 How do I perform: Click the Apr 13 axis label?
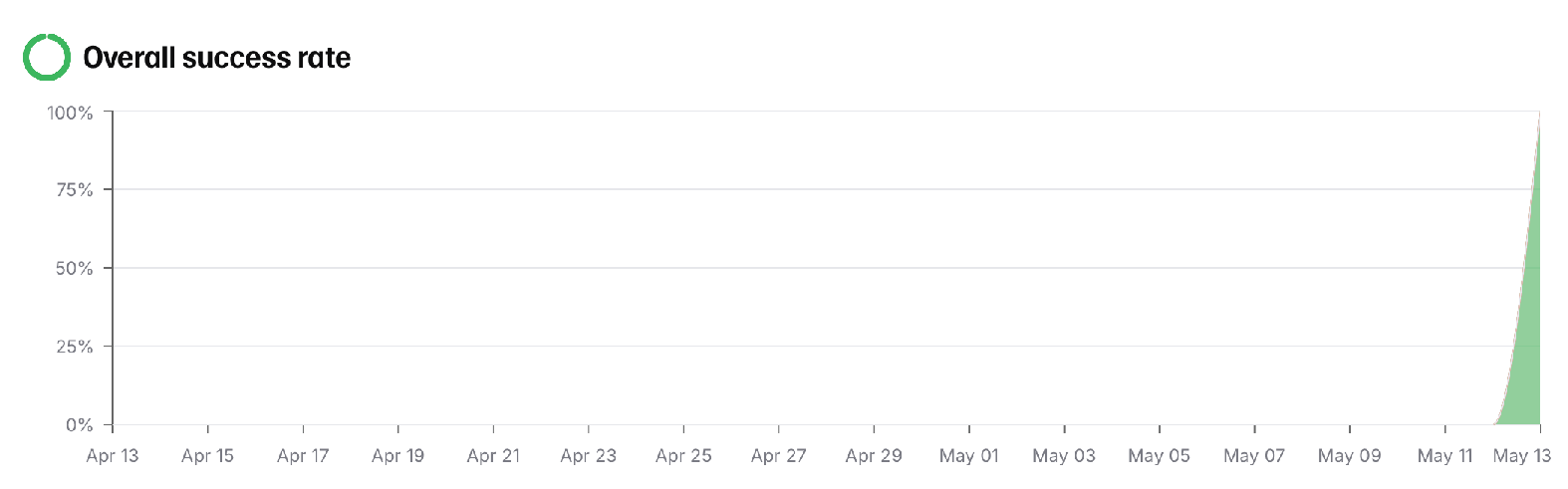click(x=113, y=456)
